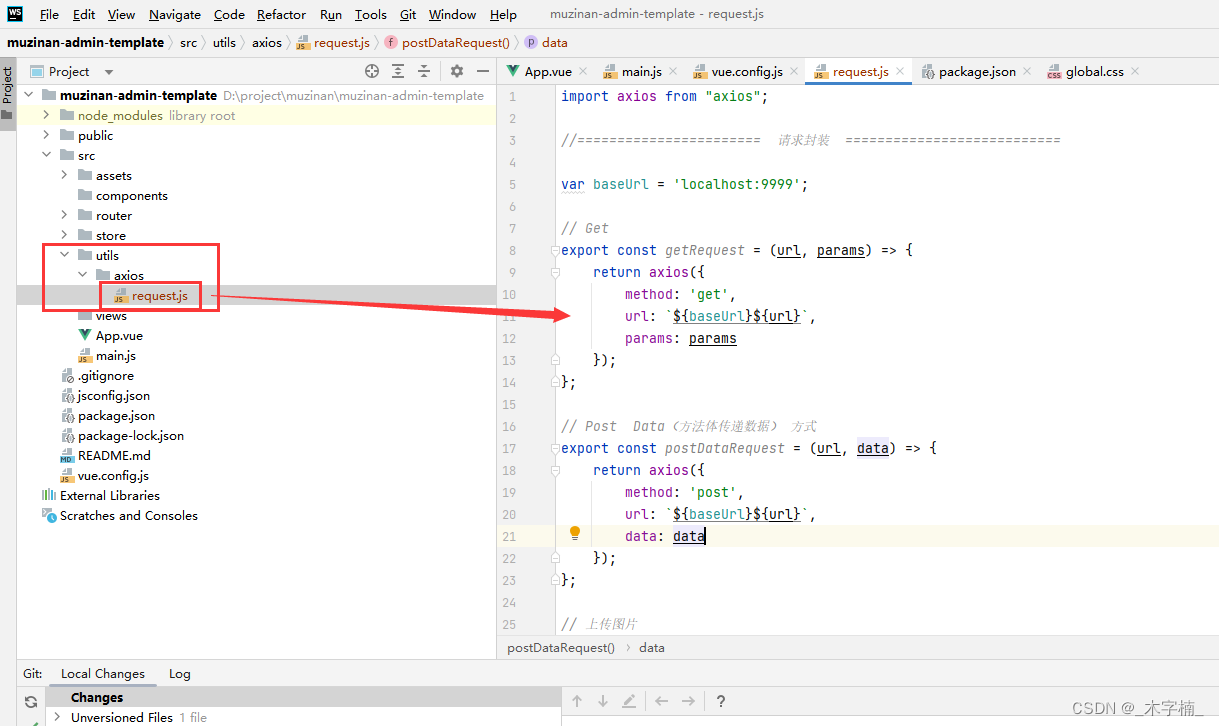
Task: Fold the getRequest function at line 8
Action: [x=555, y=250]
